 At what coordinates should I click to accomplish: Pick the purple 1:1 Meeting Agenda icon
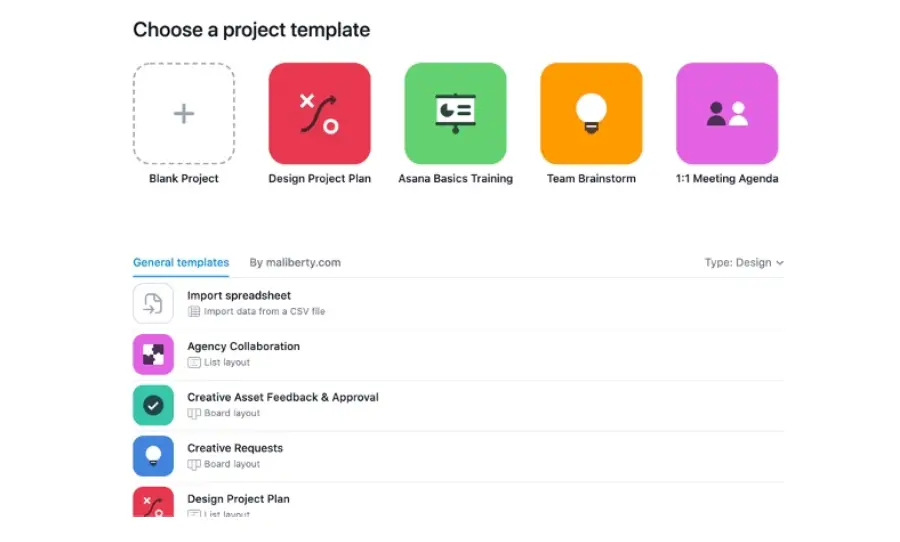point(727,114)
